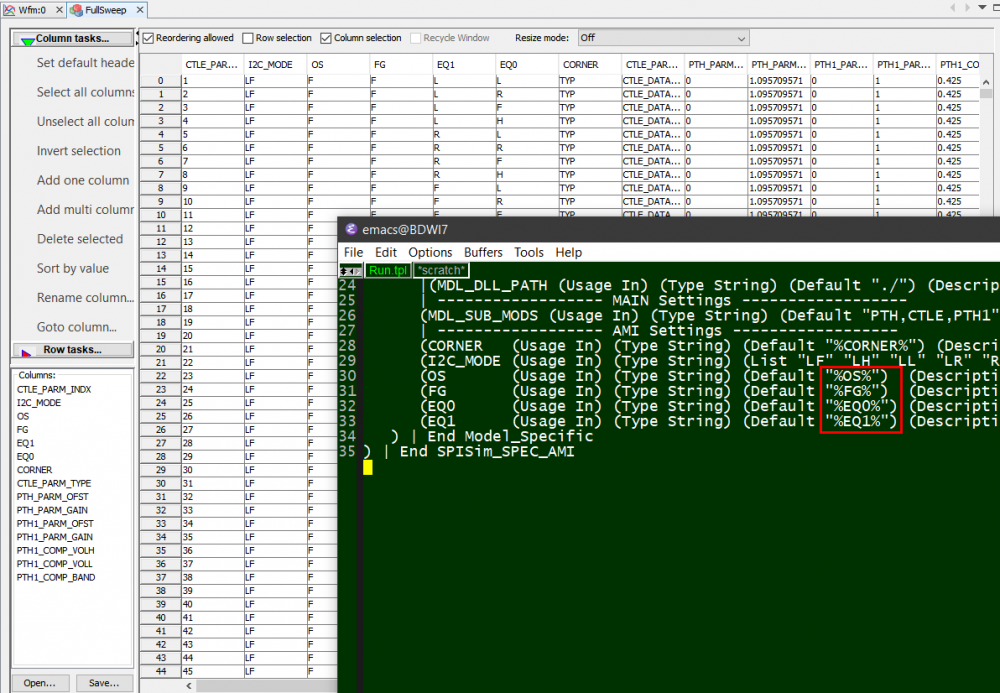Click the Emacs logo icon in title bar

[351, 230]
